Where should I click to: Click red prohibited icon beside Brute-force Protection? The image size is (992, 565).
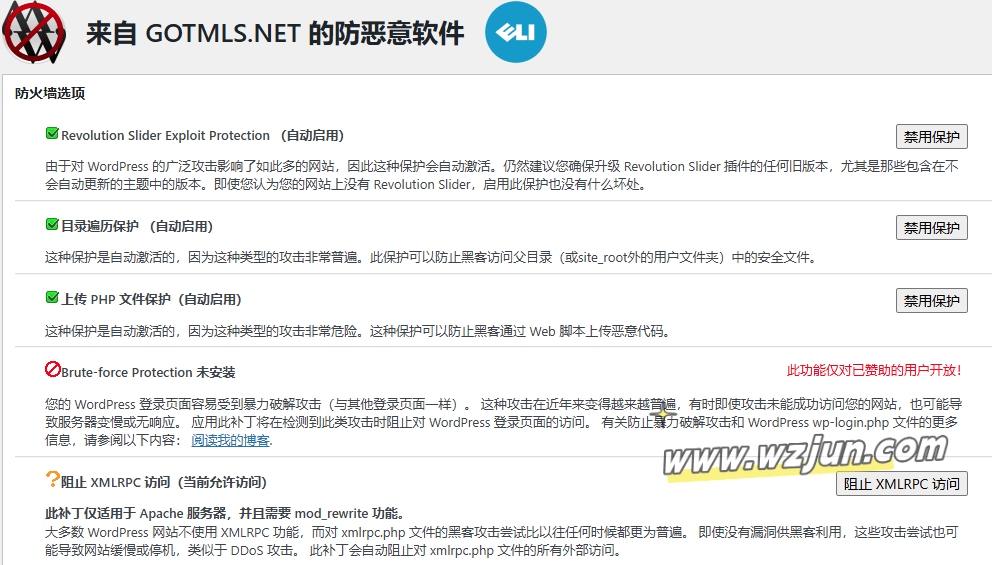point(53,369)
